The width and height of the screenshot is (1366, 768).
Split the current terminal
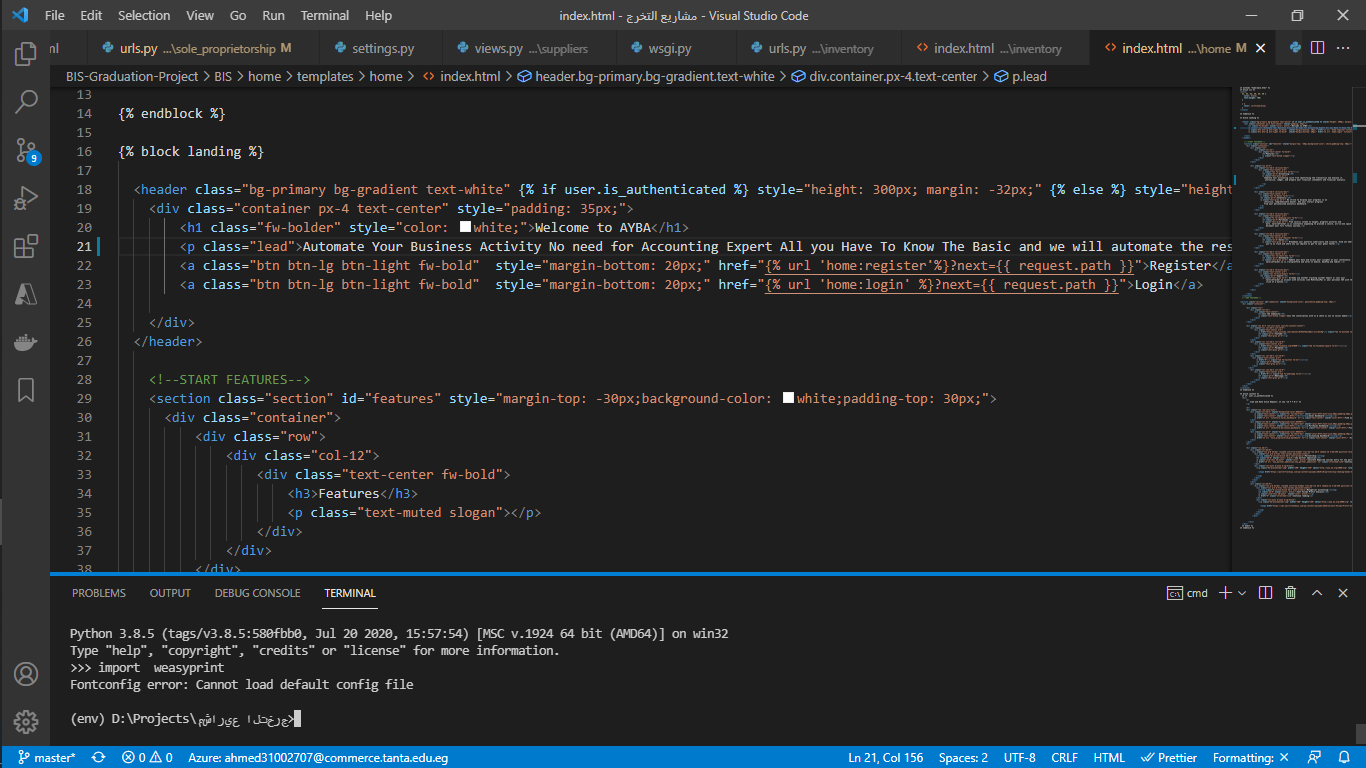point(1265,592)
